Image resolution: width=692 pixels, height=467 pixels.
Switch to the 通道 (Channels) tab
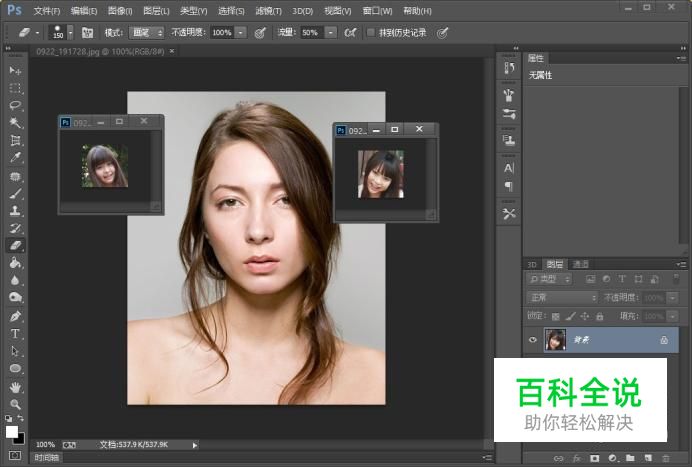coord(581,264)
